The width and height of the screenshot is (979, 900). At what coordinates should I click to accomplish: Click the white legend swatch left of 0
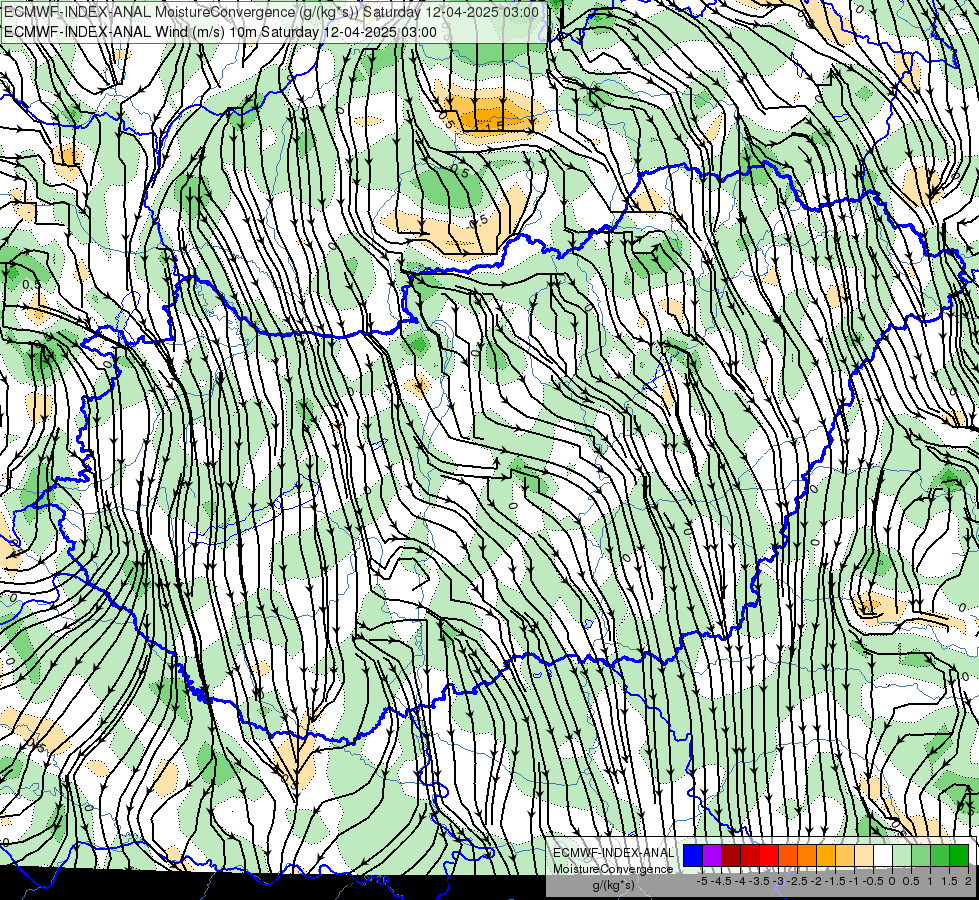[883, 856]
